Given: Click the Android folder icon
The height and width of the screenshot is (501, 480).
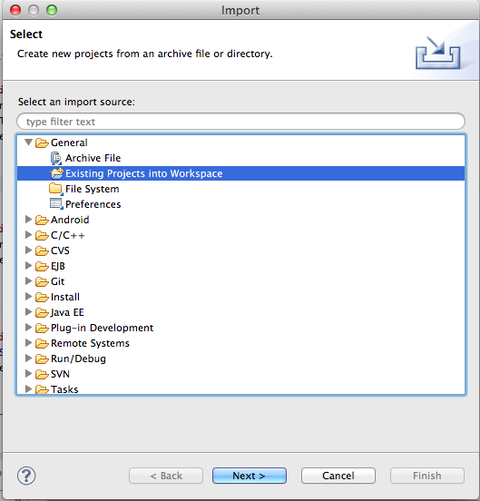Looking at the screenshot, I should (x=42, y=220).
